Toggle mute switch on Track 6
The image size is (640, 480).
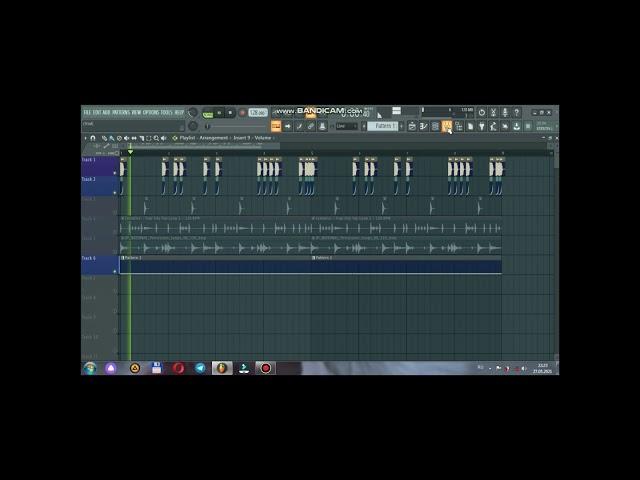click(x=115, y=271)
